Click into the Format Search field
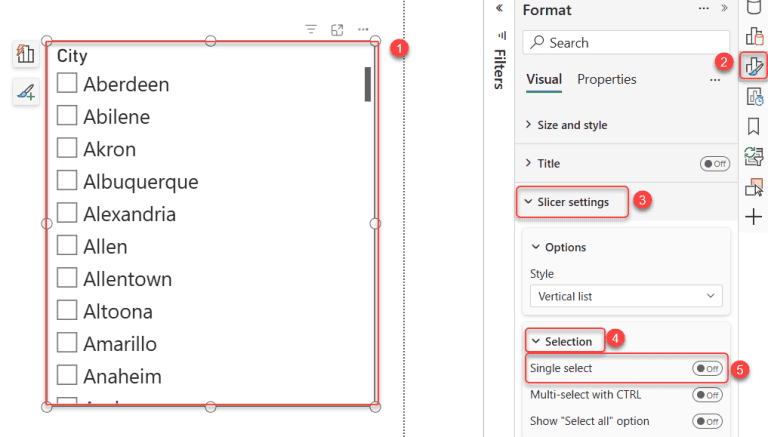 click(x=626, y=43)
